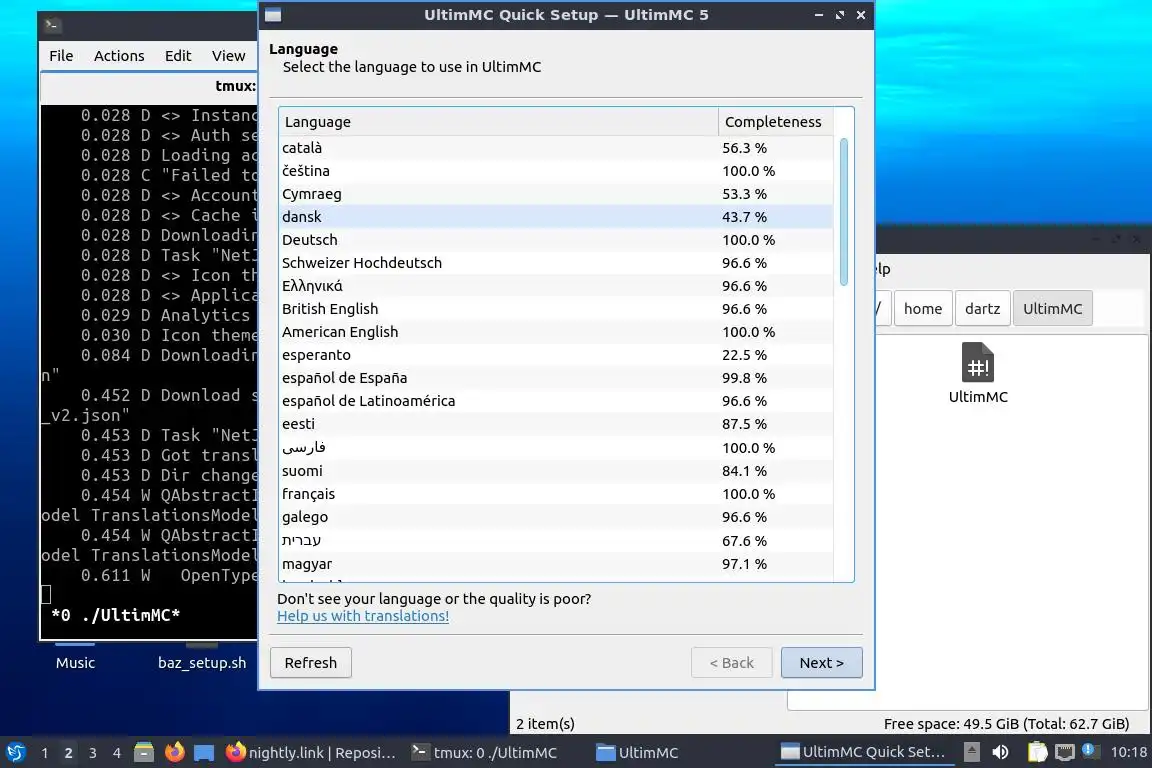The height and width of the screenshot is (768, 1152).
Task: Select the Hebrew עברית language row
Action: click(555, 540)
